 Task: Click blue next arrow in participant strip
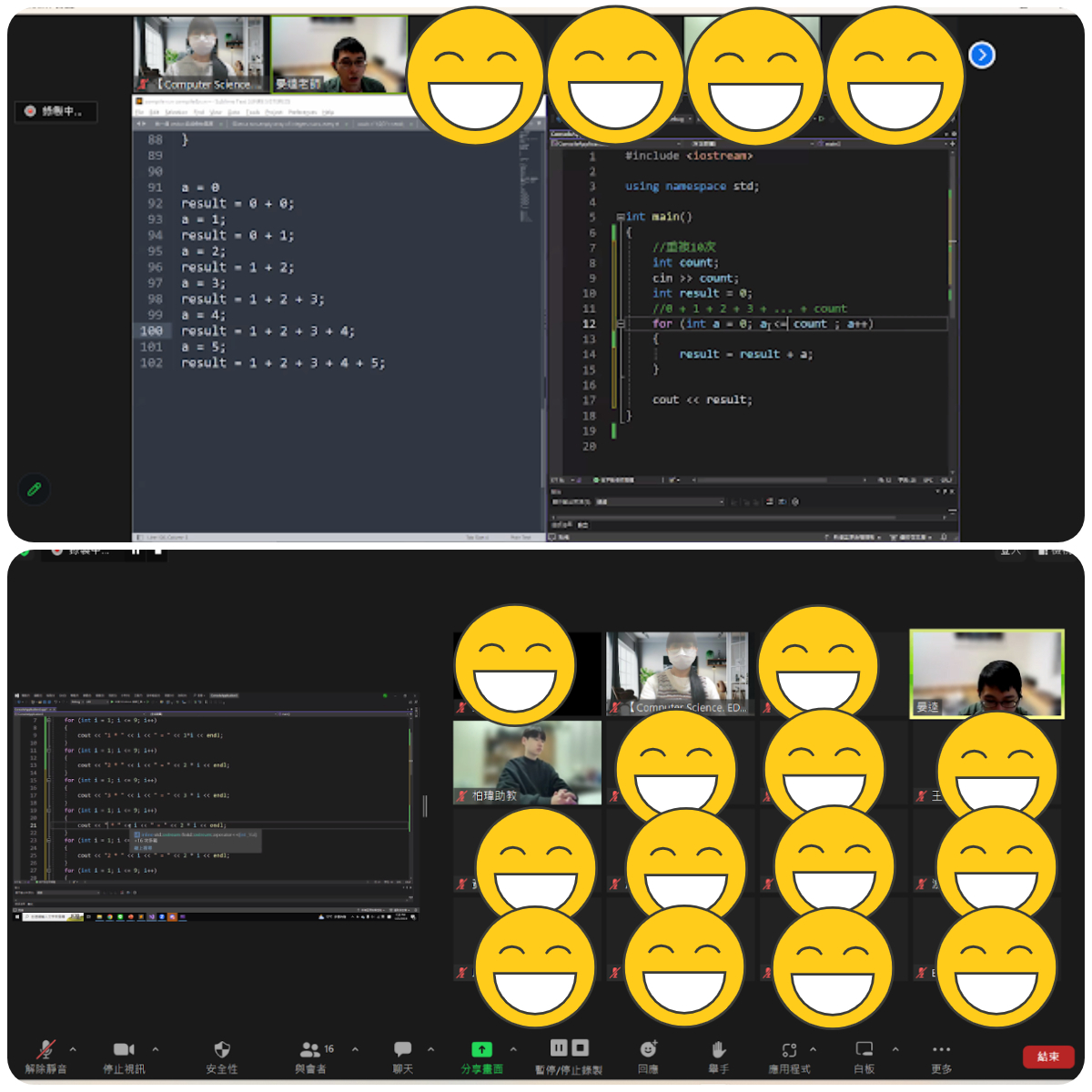[x=981, y=56]
